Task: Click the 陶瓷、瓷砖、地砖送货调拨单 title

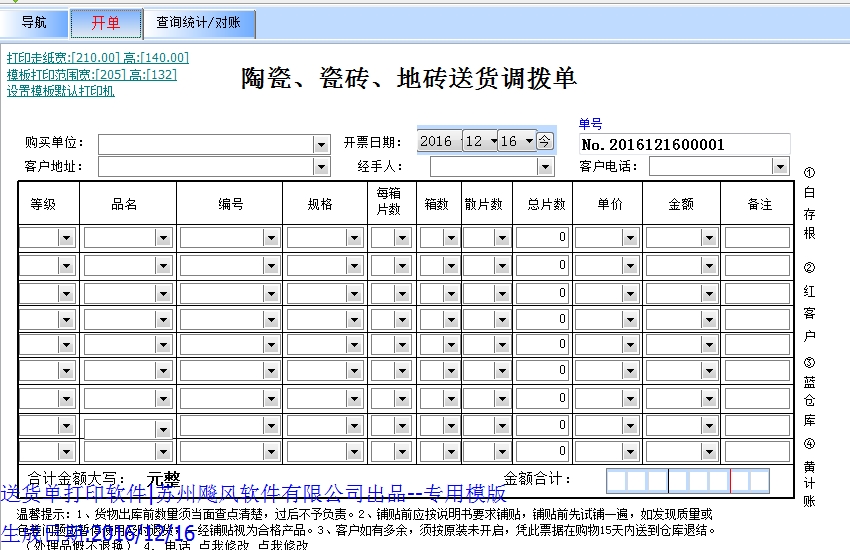Action: point(409,78)
